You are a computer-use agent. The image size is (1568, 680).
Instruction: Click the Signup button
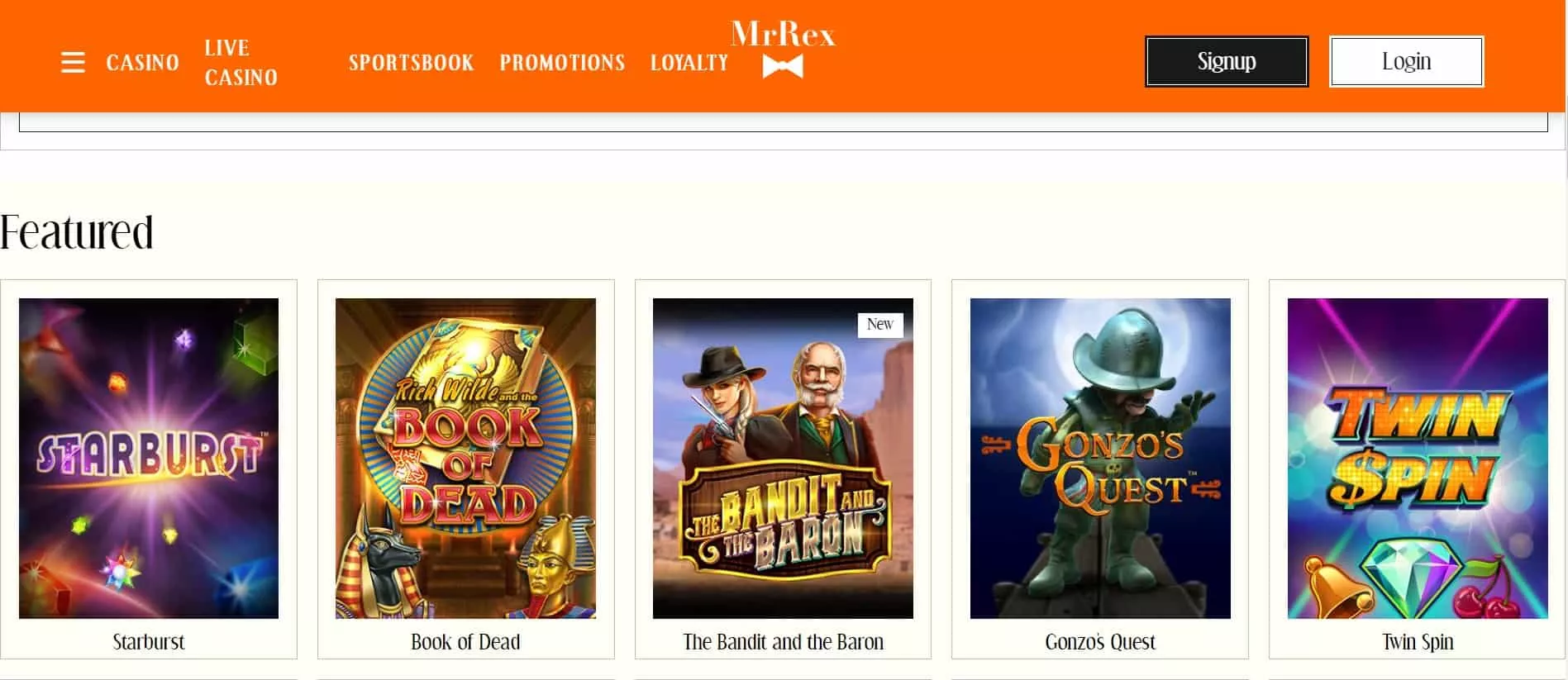point(1227,61)
